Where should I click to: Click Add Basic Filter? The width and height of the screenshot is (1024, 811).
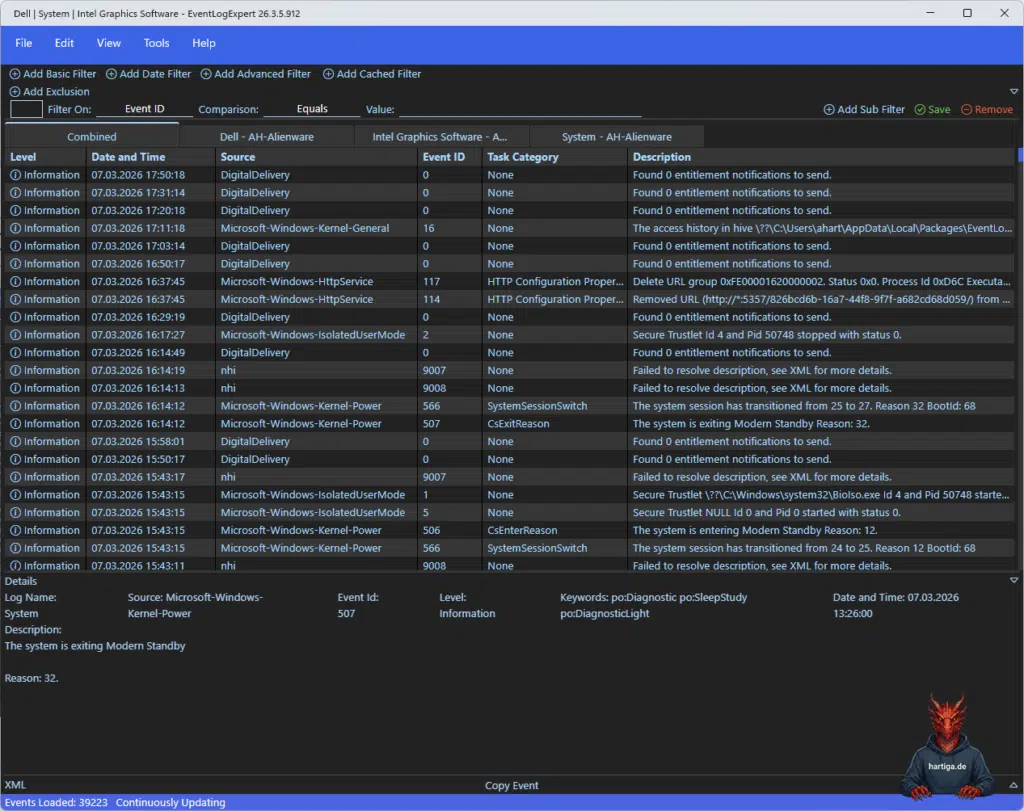[52, 73]
